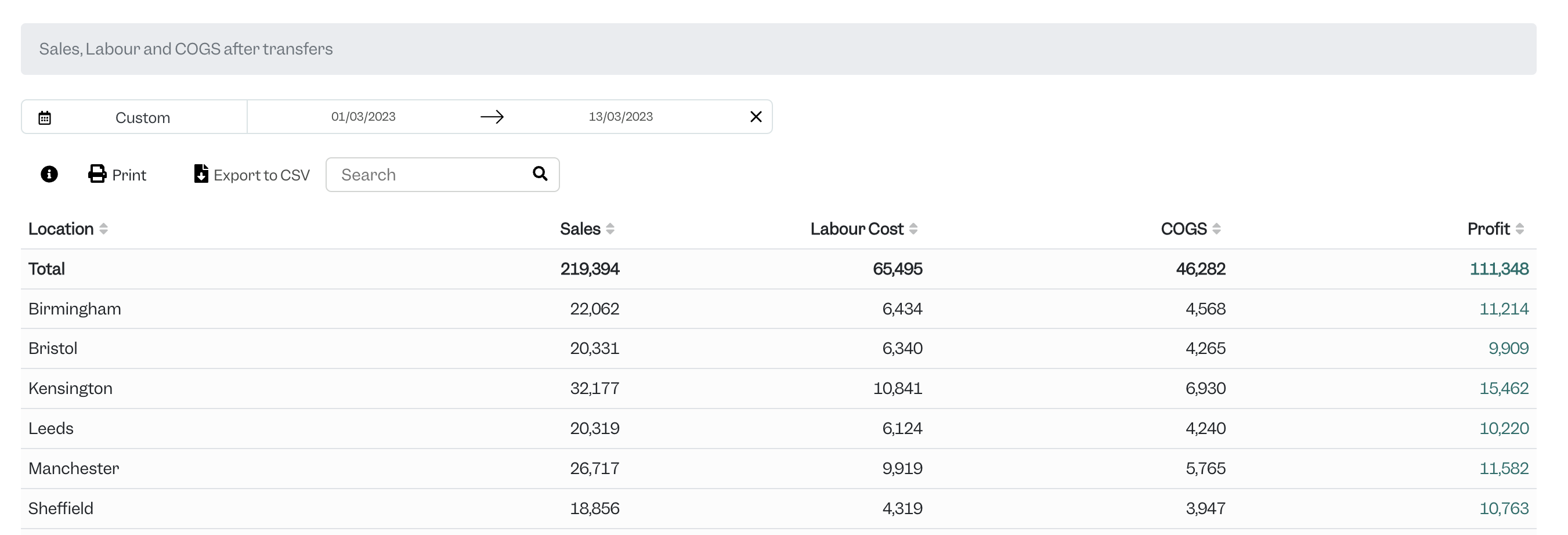Select the start date 01/03/2023 field

point(363,116)
